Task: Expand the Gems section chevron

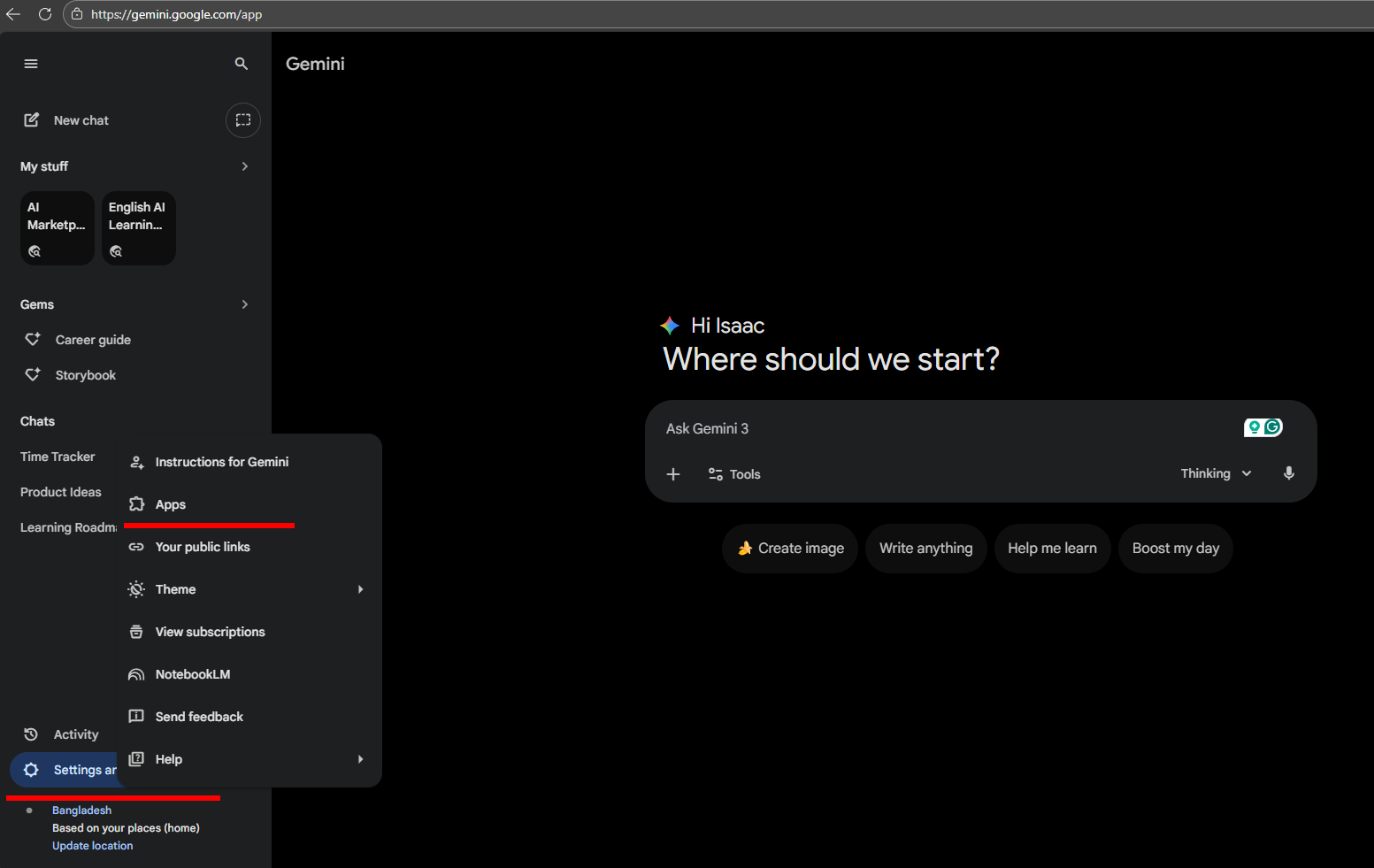Action: [x=245, y=304]
